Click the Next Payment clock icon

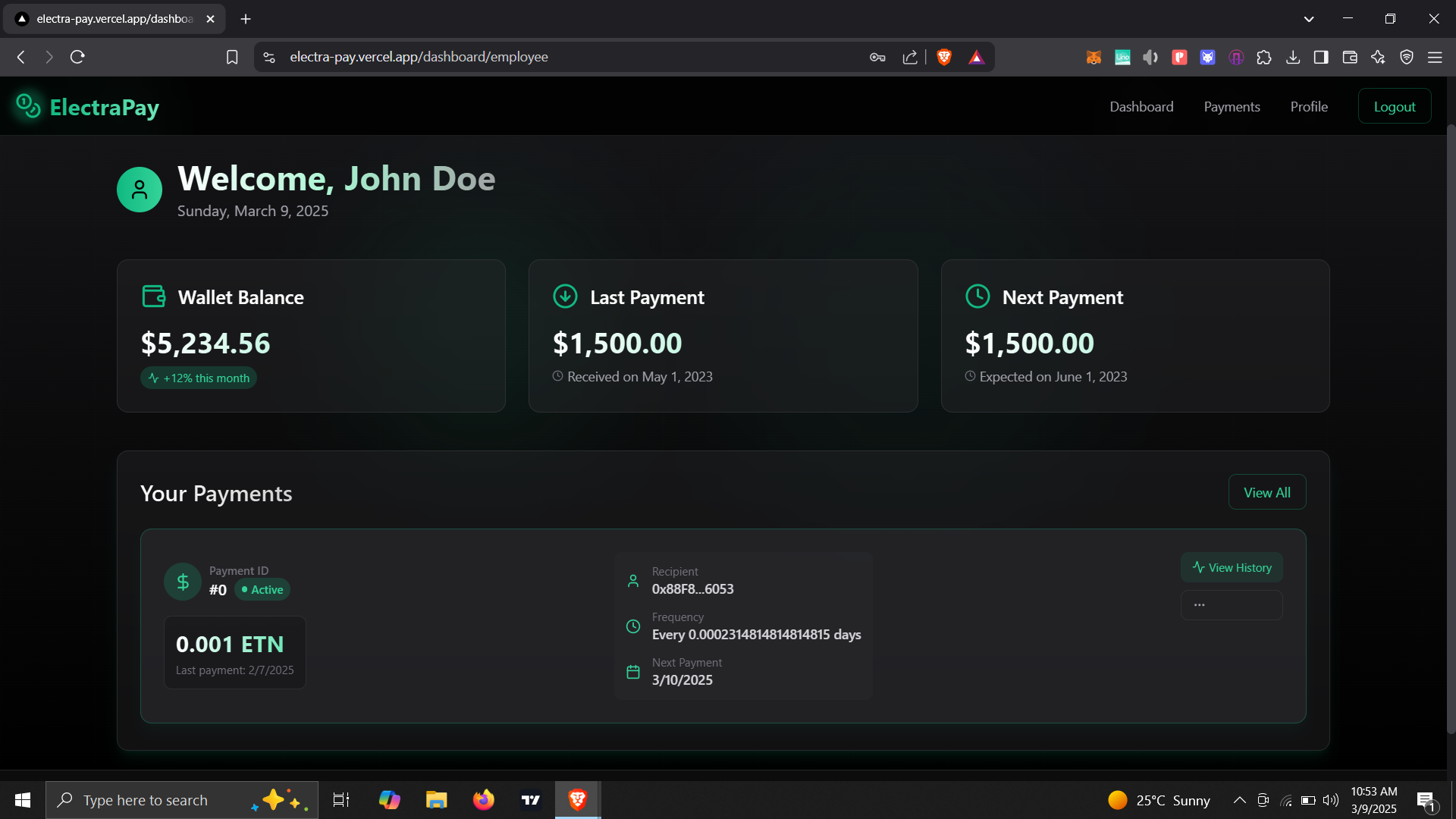click(977, 297)
